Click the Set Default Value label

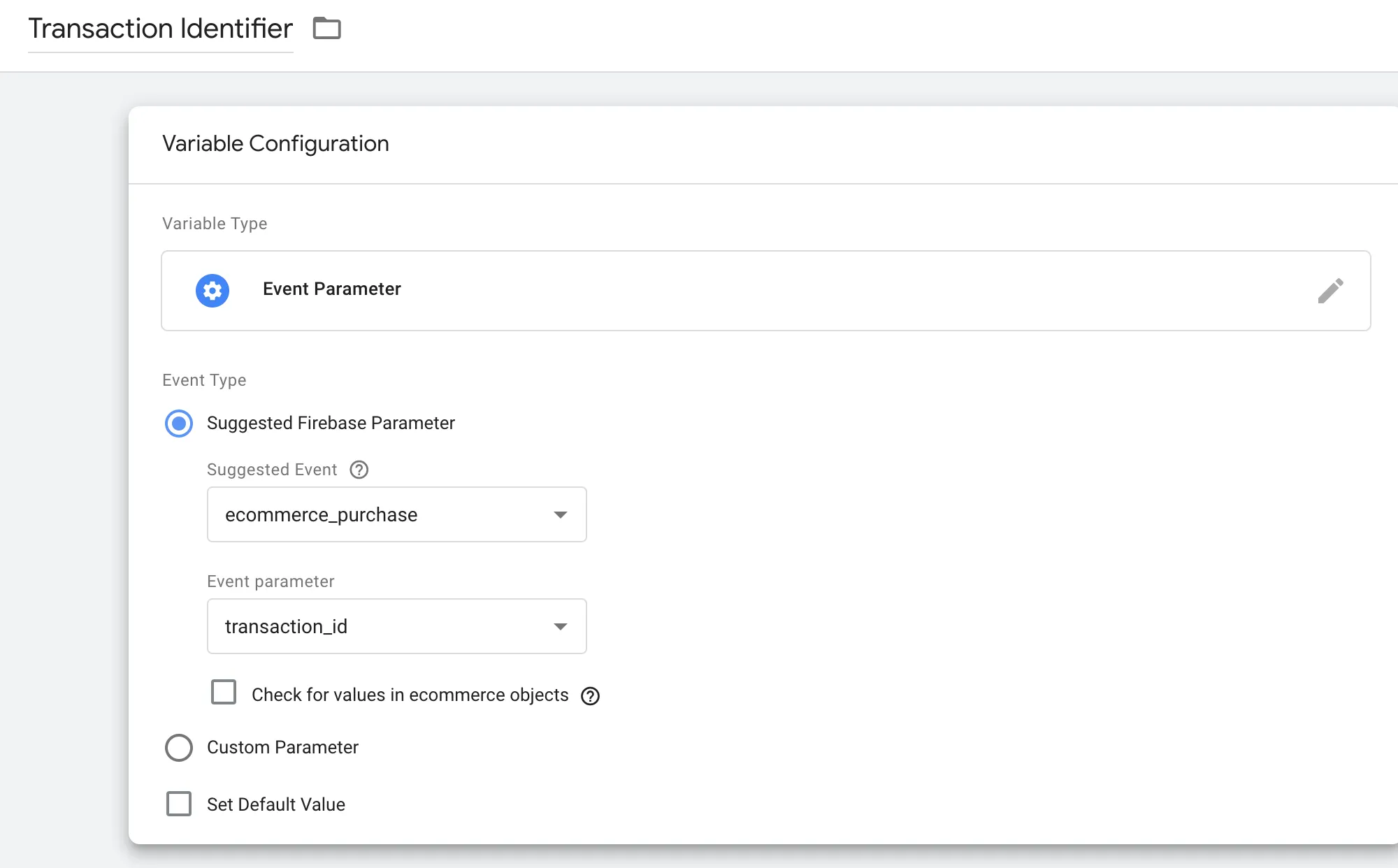[276, 805]
